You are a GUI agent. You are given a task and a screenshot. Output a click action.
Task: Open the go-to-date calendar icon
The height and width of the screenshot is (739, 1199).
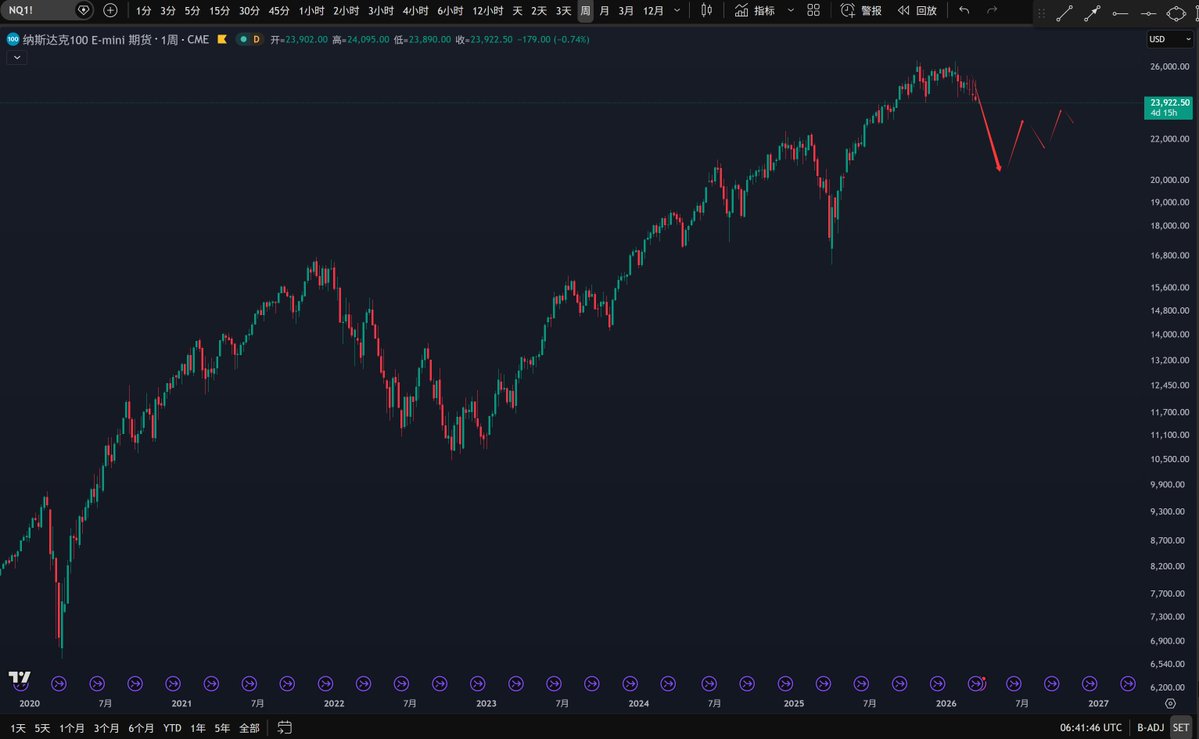click(285, 727)
